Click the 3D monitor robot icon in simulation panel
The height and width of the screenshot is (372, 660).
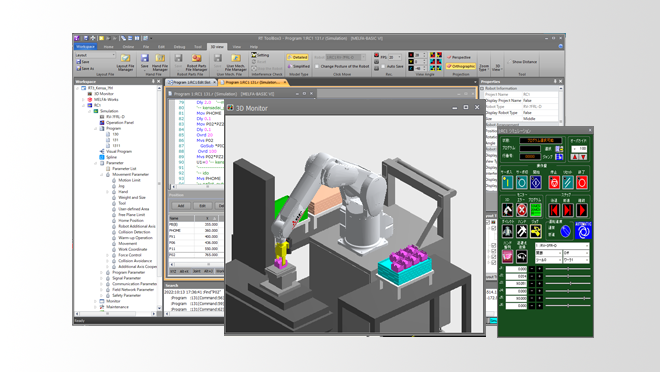click(508, 210)
